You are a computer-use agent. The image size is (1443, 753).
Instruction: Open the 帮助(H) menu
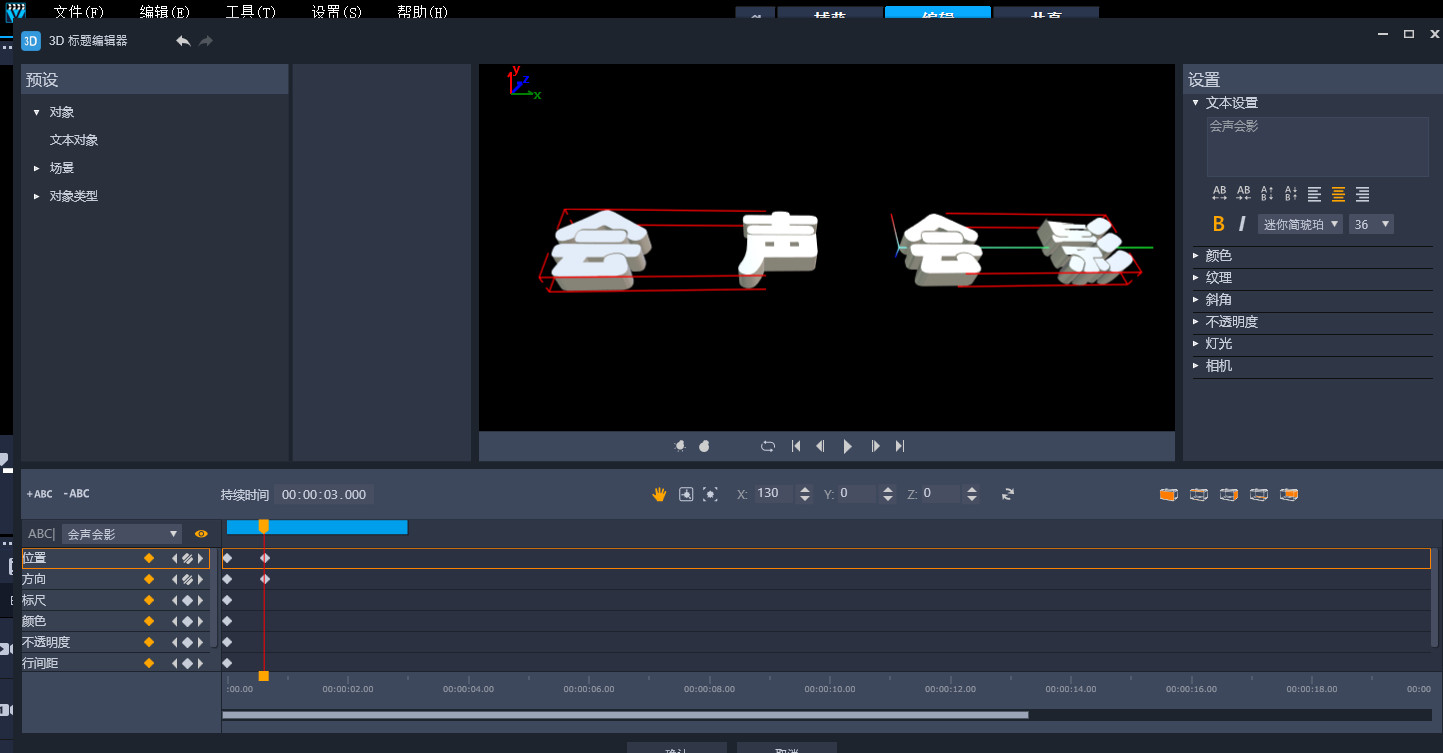pos(423,12)
